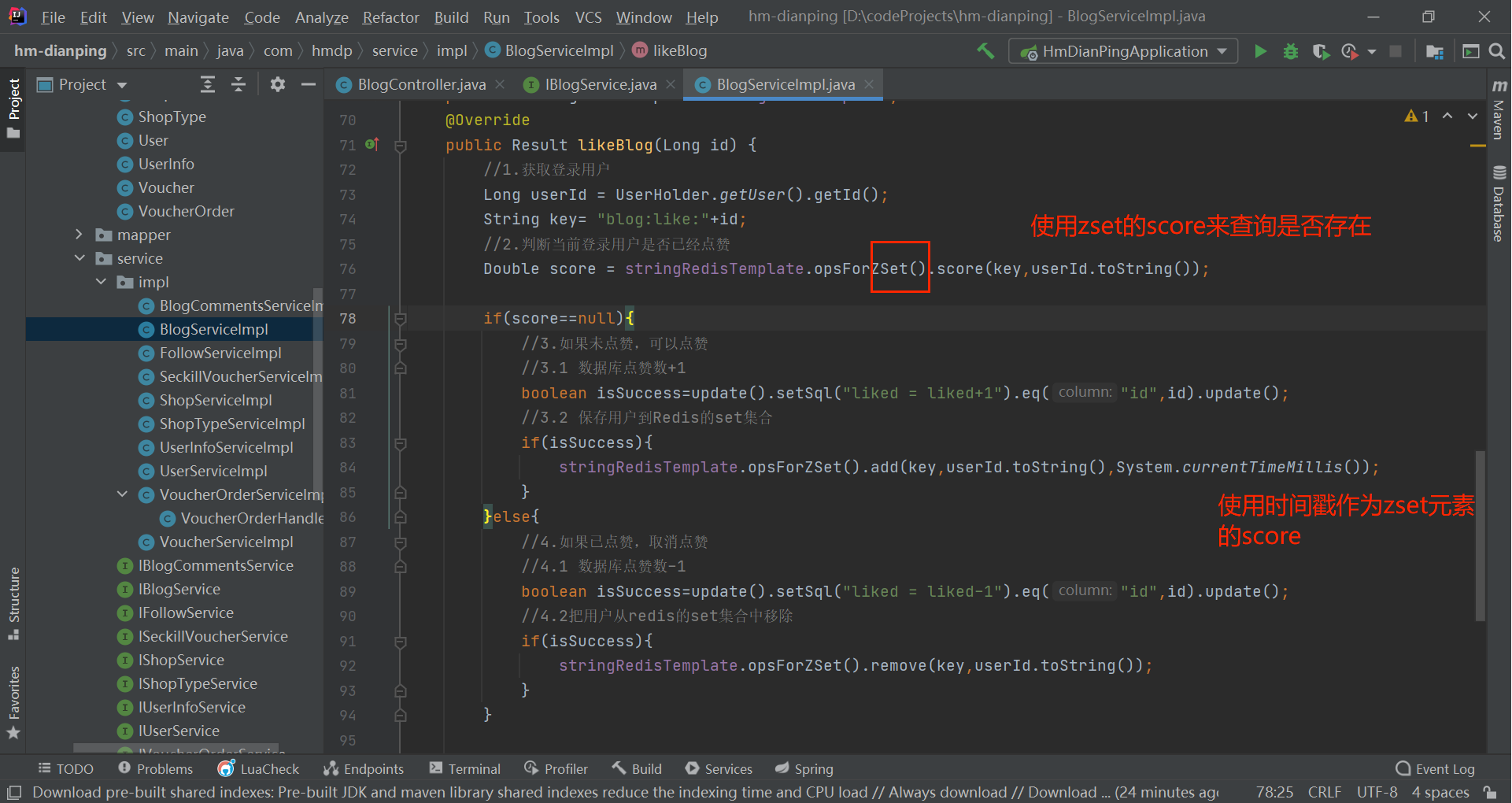The width and height of the screenshot is (1512, 803).
Task: Click the profiler run icon
Action: [x=1349, y=51]
